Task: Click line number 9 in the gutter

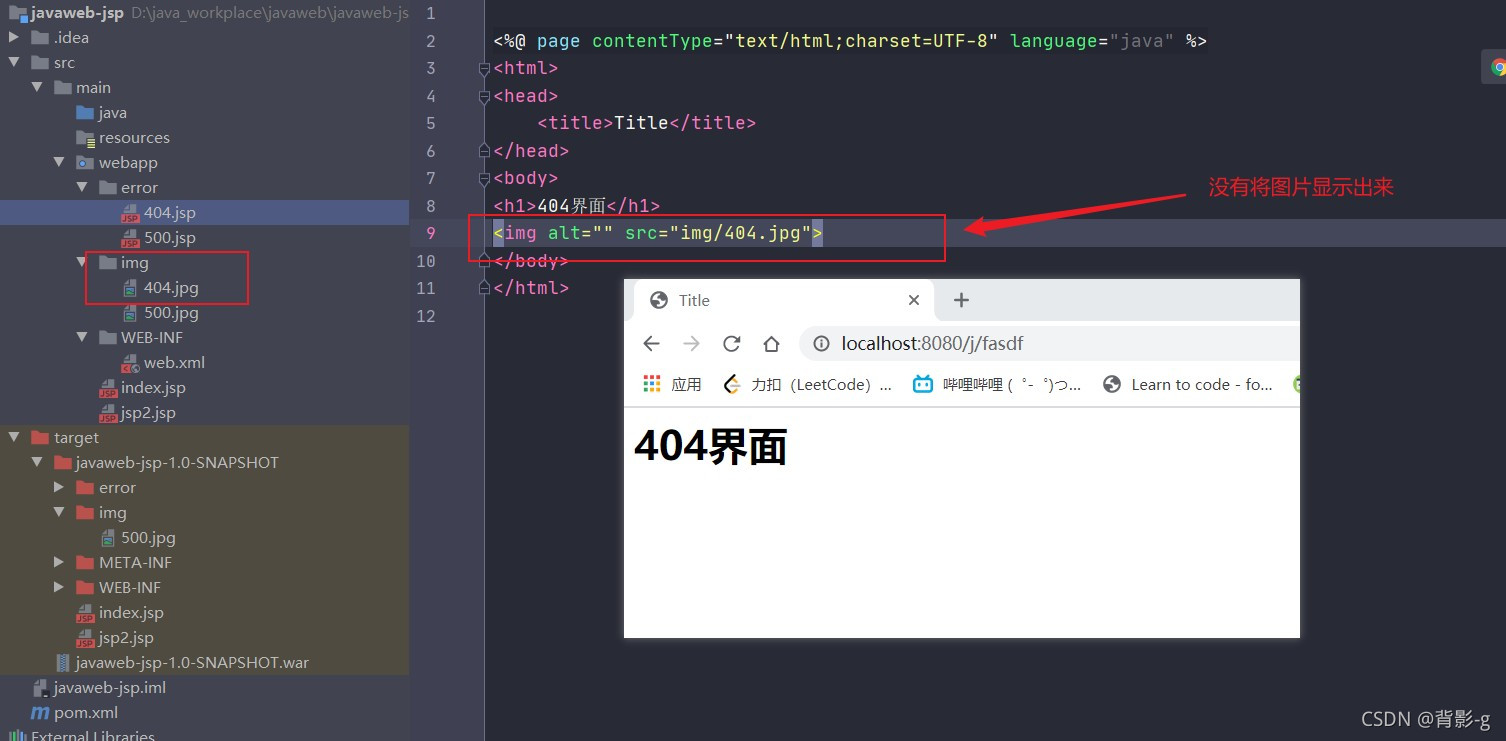Action: coord(431,233)
